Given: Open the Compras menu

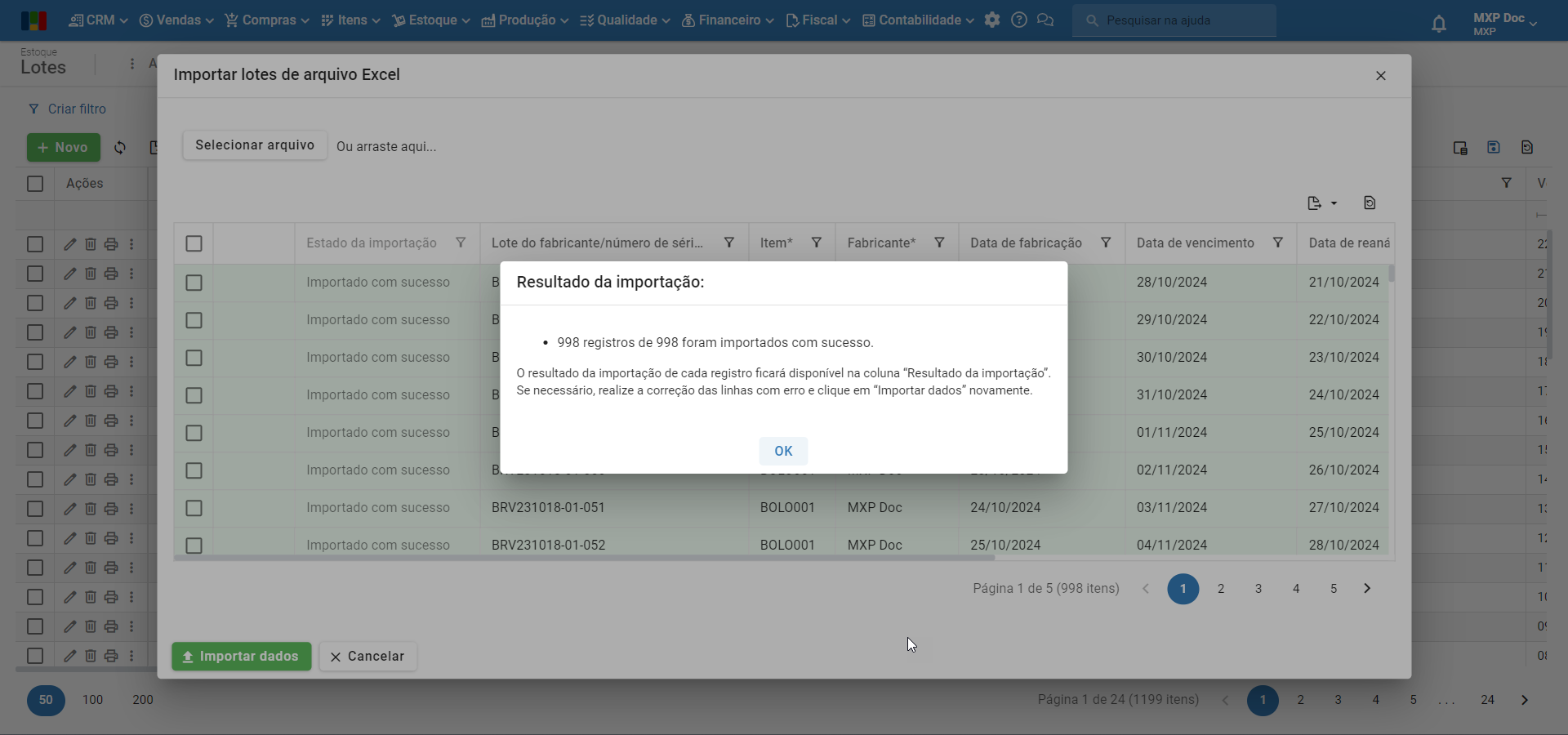Looking at the screenshot, I should [x=267, y=20].
